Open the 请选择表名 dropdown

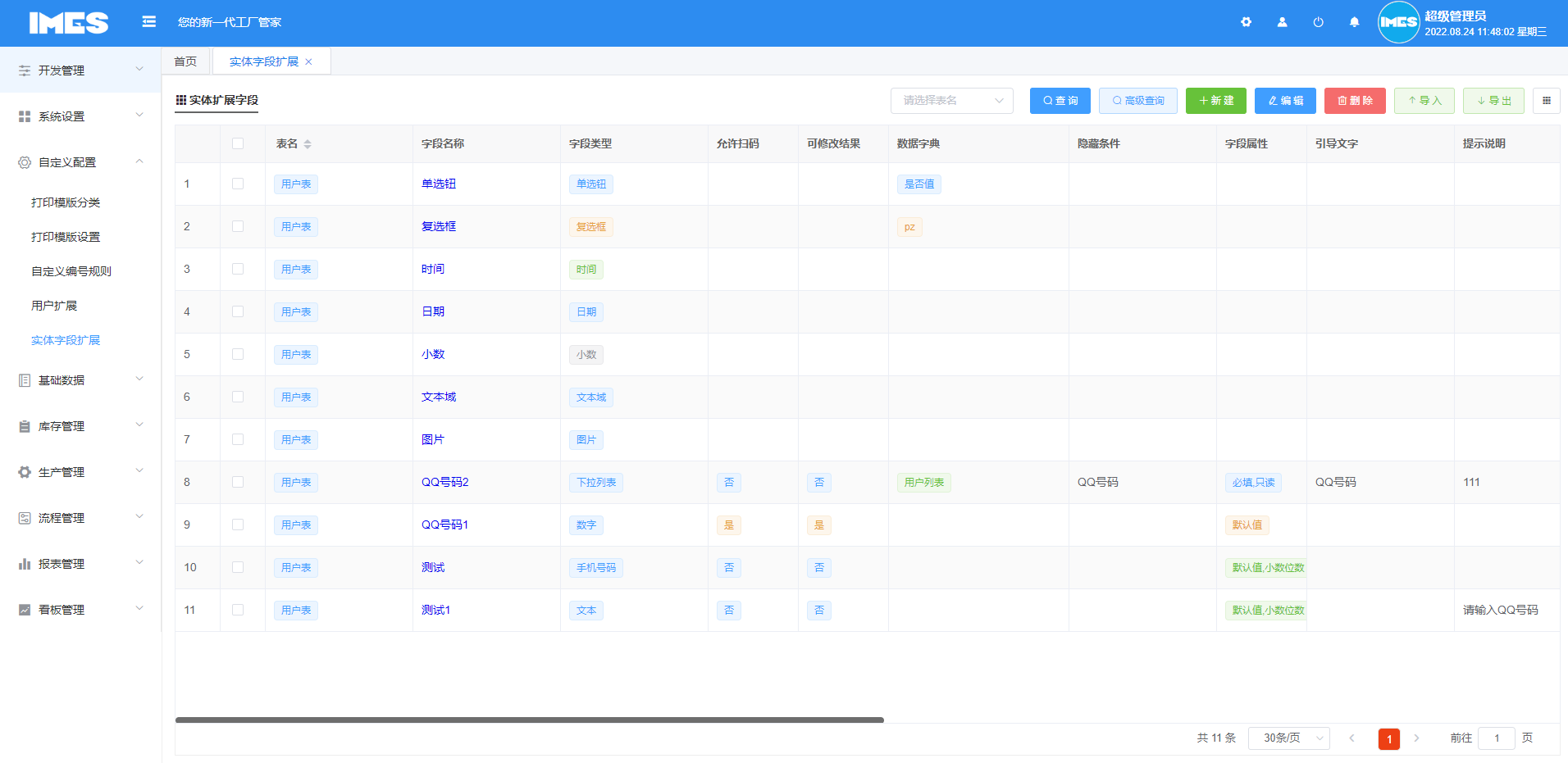[x=952, y=101]
